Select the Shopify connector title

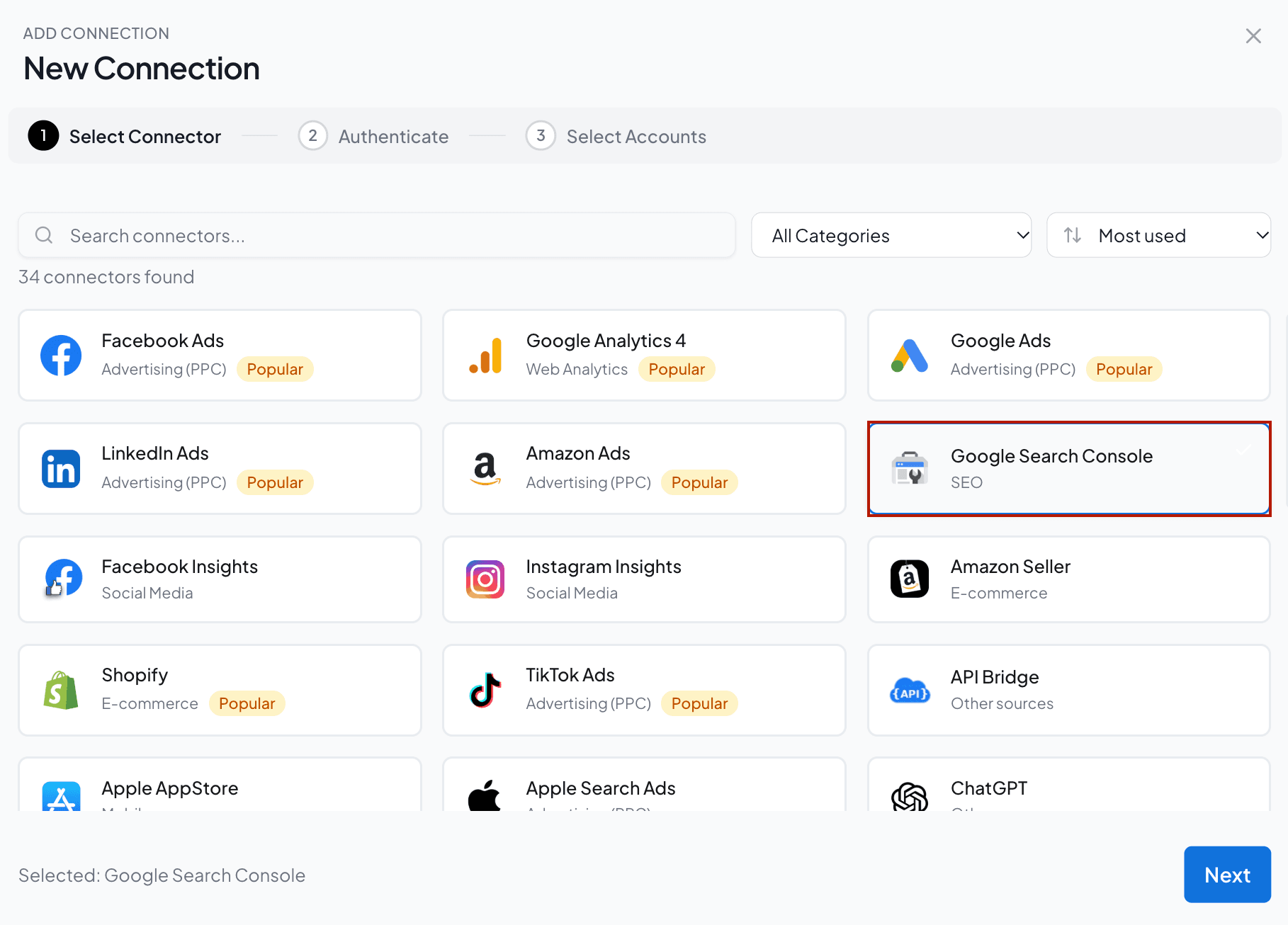point(135,675)
